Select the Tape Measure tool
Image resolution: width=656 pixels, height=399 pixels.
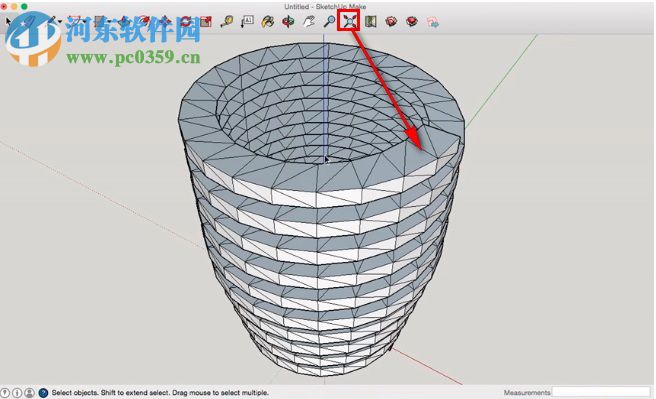[x=227, y=21]
